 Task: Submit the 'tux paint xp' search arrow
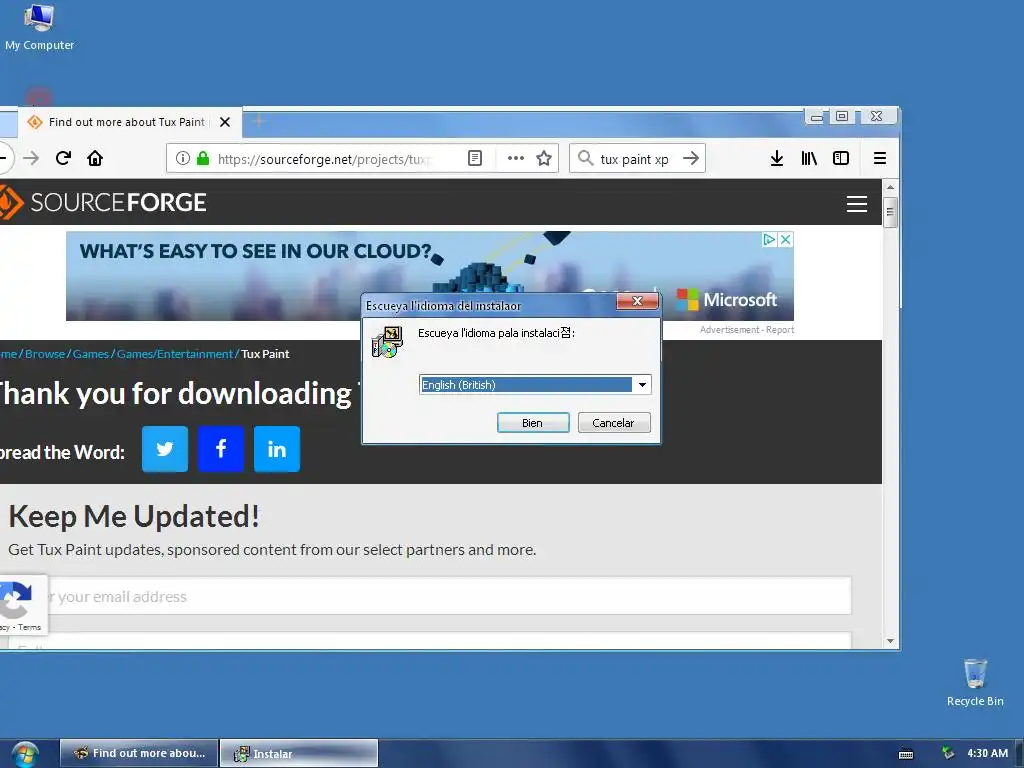(x=690, y=158)
